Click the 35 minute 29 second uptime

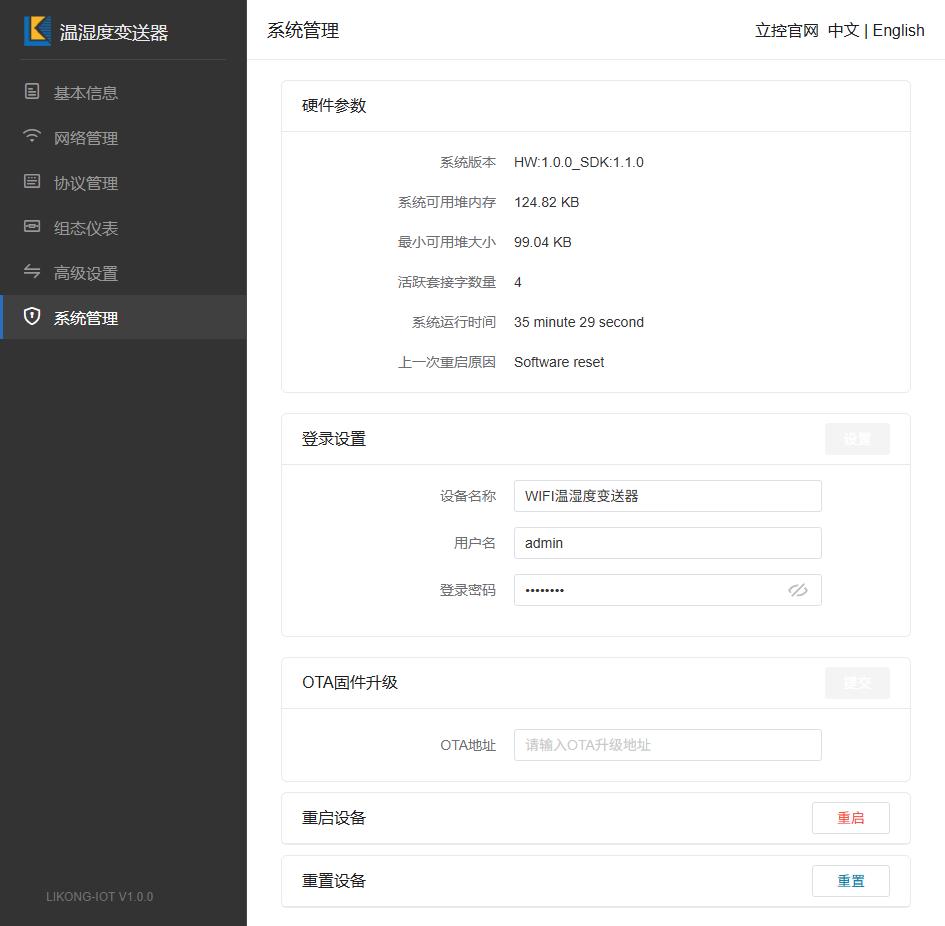tap(579, 322)
